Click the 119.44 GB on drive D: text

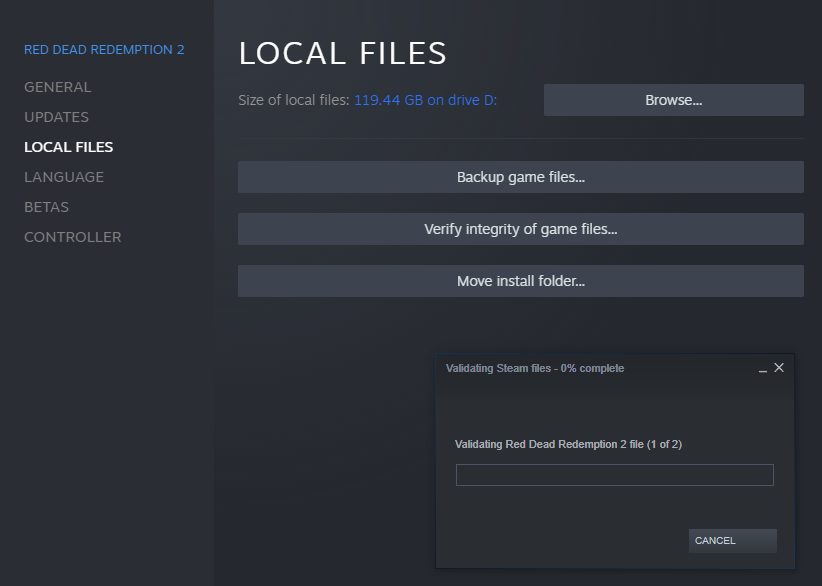tap(426, 100)
